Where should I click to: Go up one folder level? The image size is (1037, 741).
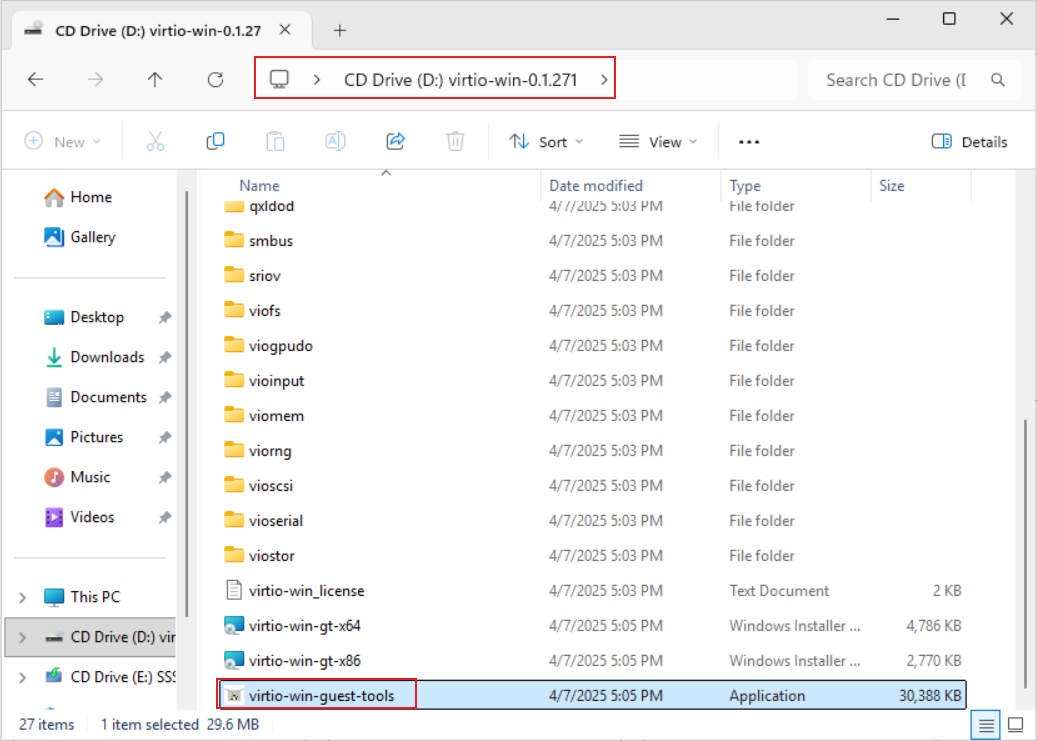155,80
